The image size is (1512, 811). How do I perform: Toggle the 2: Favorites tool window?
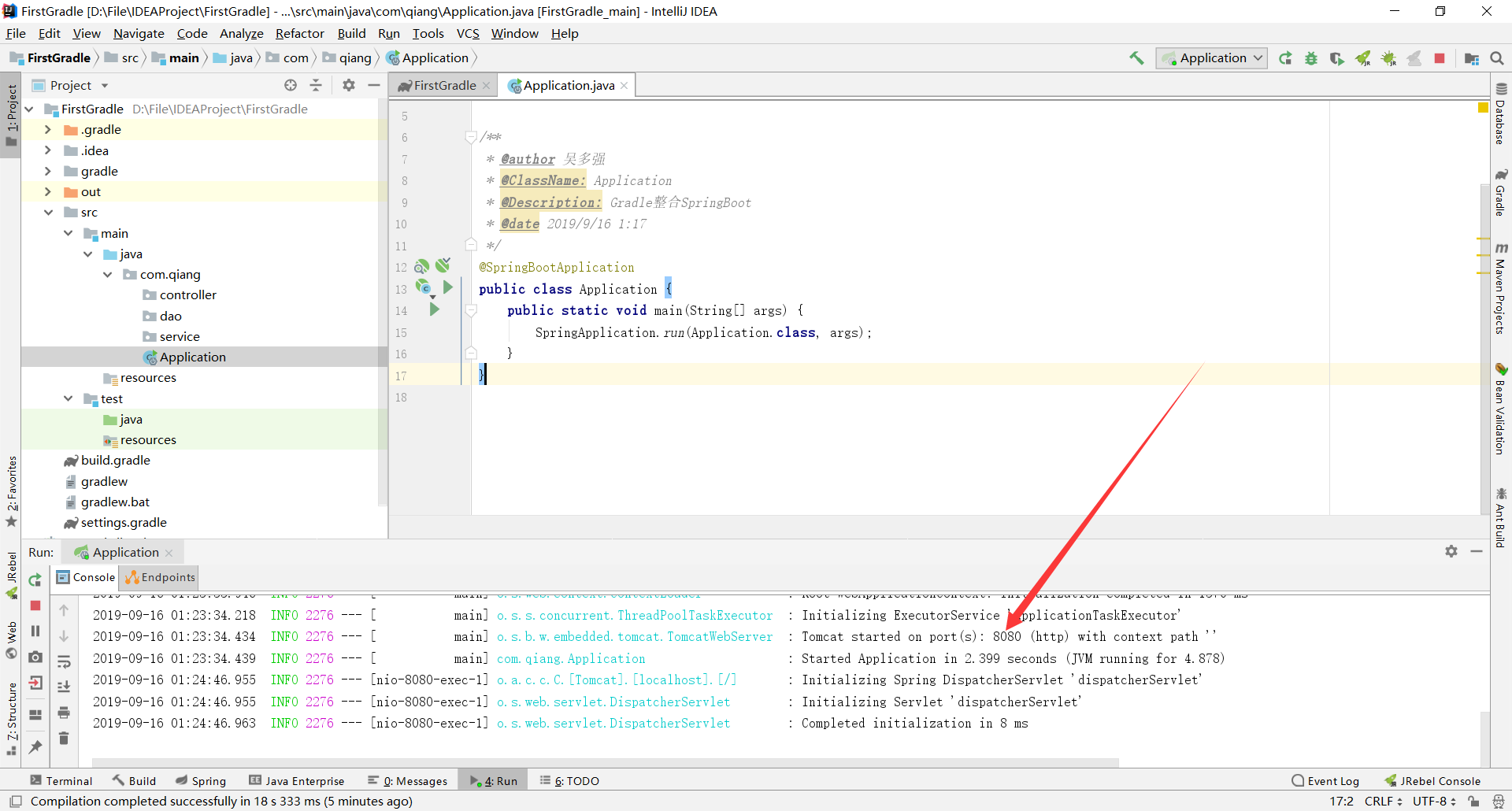coord(11,491)
